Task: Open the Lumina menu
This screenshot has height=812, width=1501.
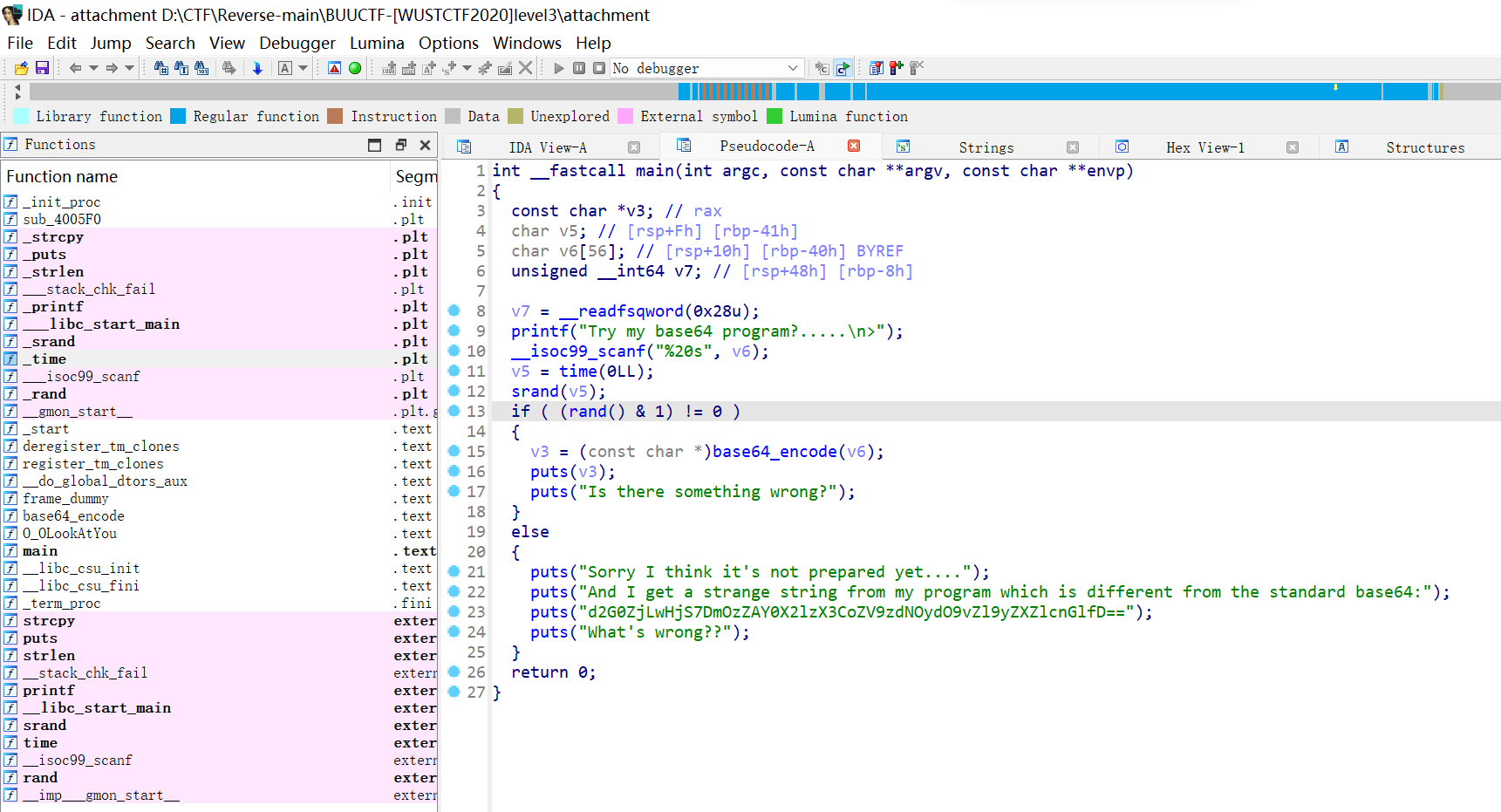Action: coord(377,43)
